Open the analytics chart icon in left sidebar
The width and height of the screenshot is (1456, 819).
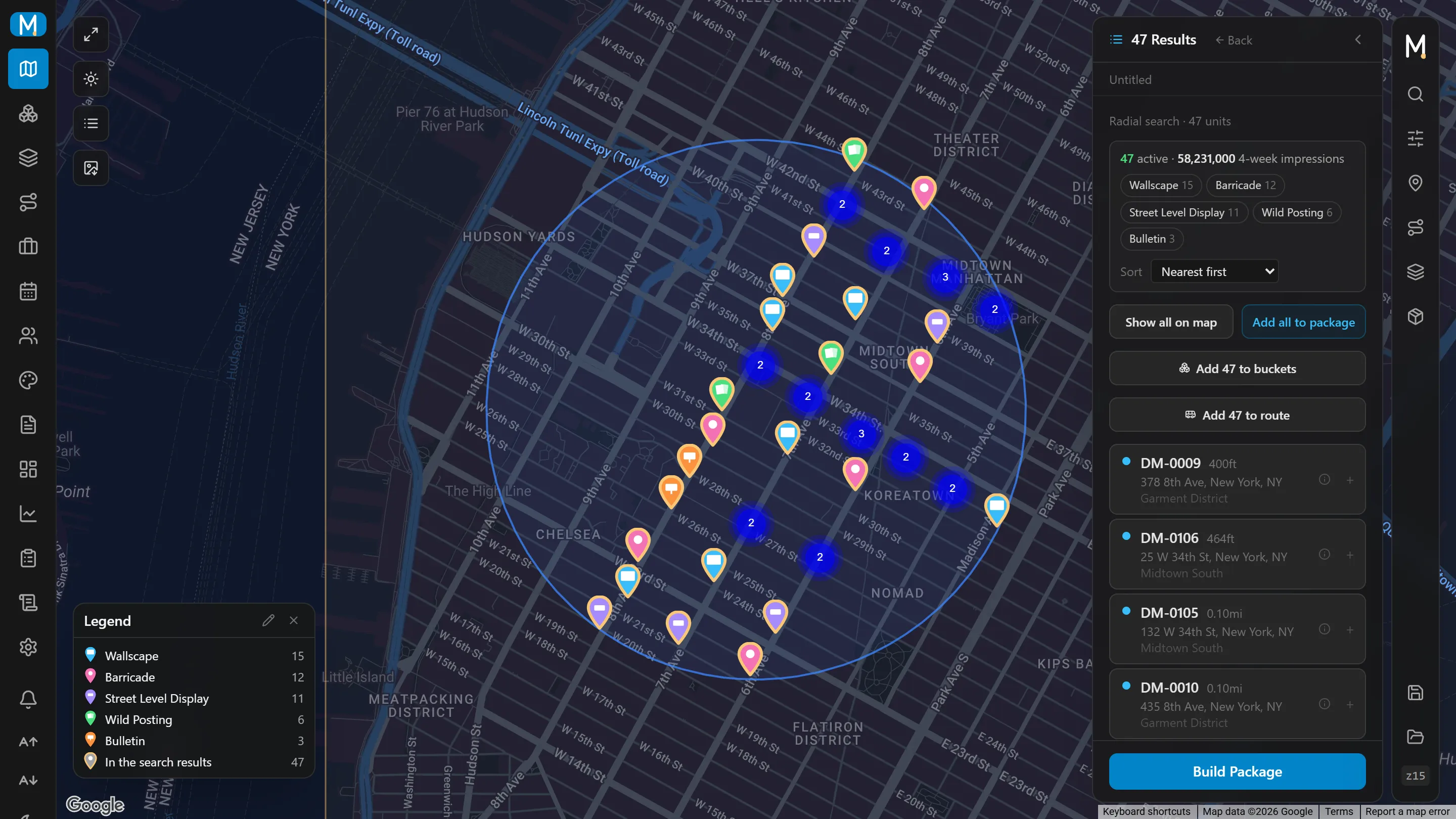28,514
